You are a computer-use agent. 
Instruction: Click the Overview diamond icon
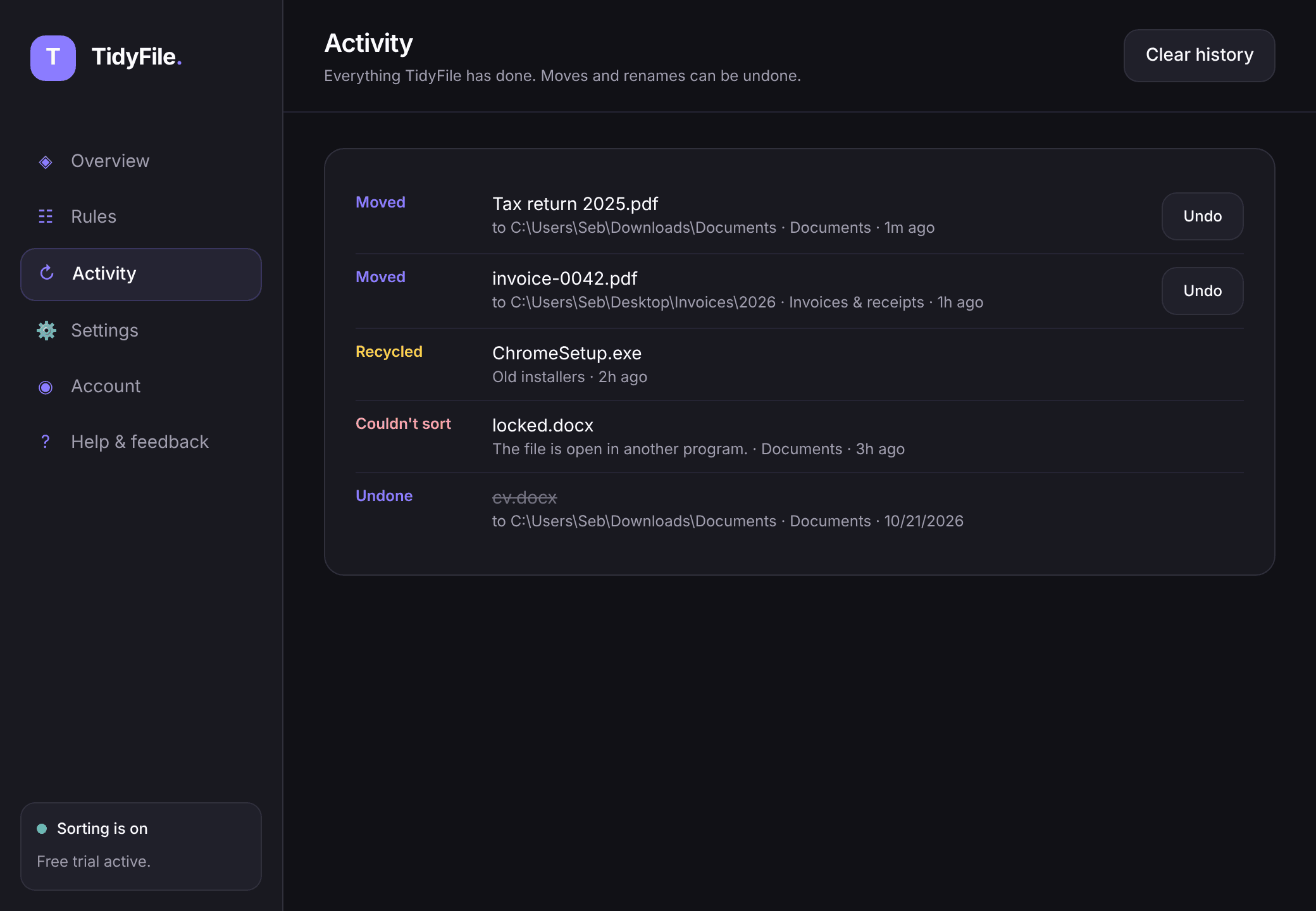[46, 162]
